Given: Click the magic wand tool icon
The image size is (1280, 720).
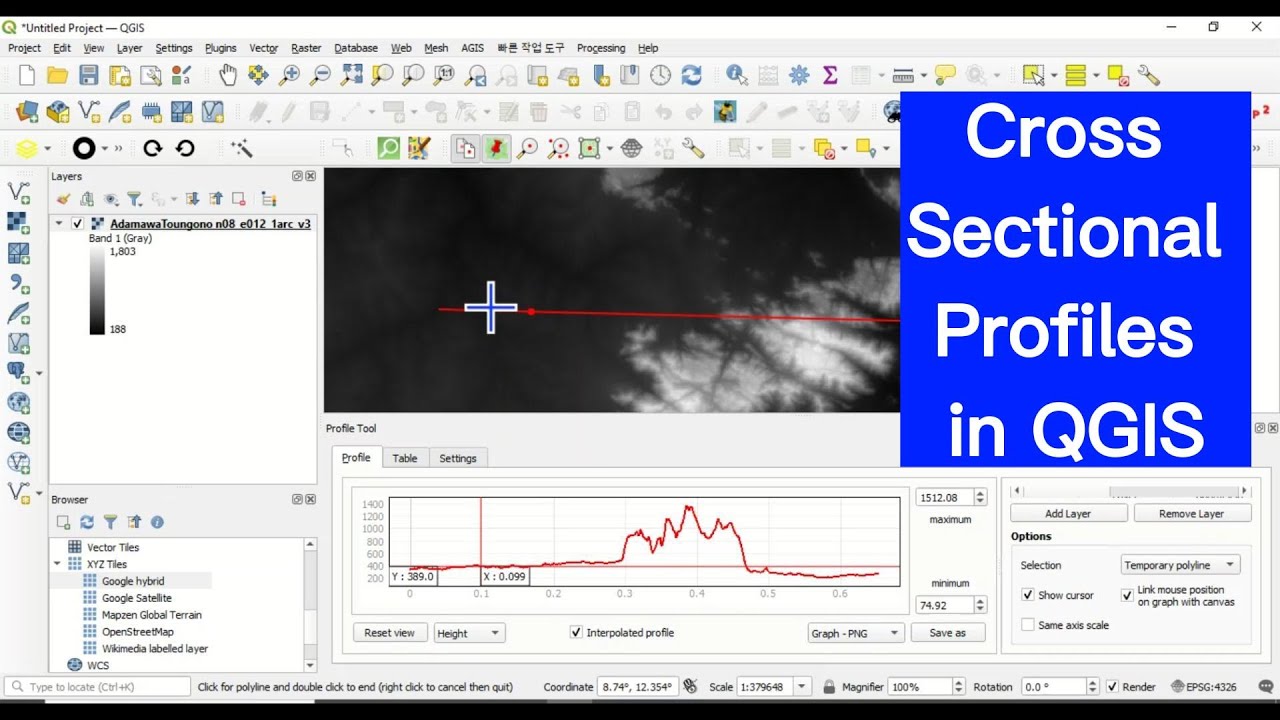Looking at the screenshot, I should tap(241, 148).
